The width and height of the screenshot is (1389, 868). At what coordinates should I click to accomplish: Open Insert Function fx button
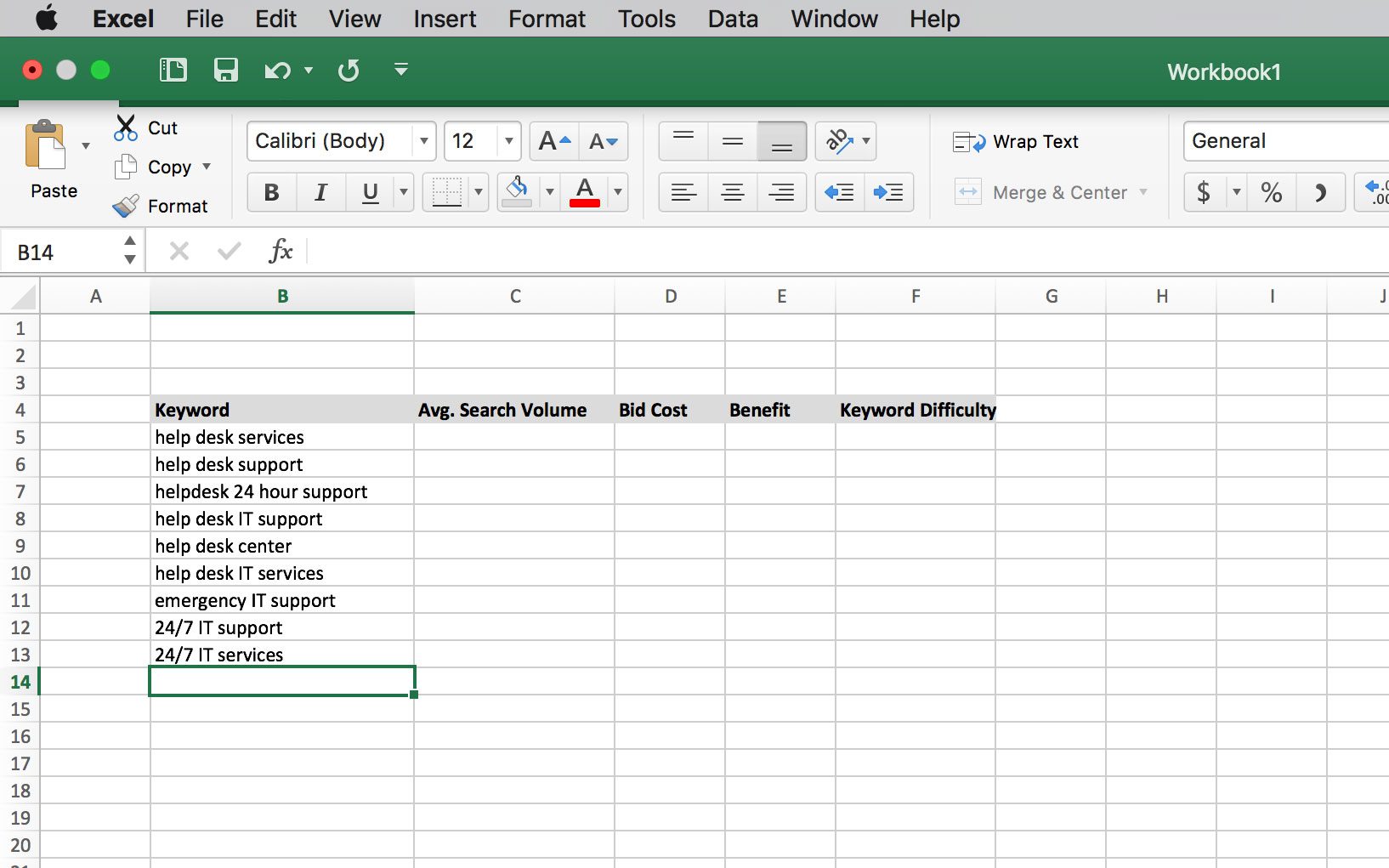tap(281, 251)
